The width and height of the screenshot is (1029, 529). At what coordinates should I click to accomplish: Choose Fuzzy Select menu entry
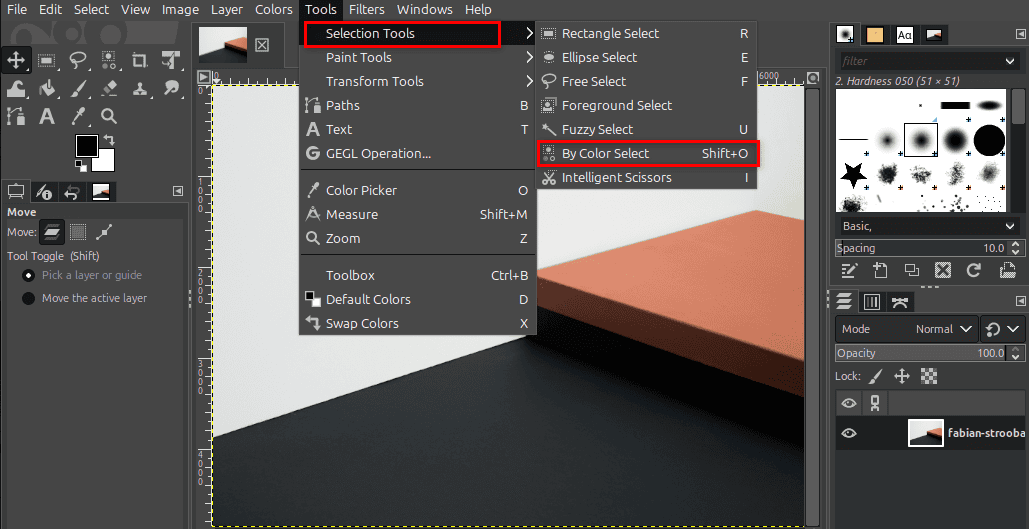pos(647,129)
